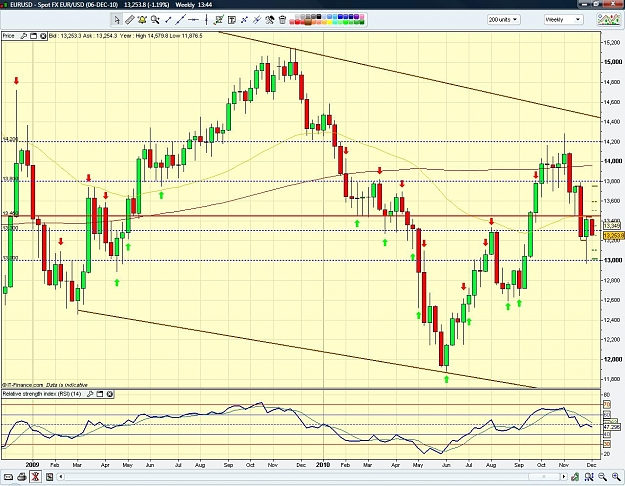
Task: Select the parallel lines channel tool
Action: point(257,20)
